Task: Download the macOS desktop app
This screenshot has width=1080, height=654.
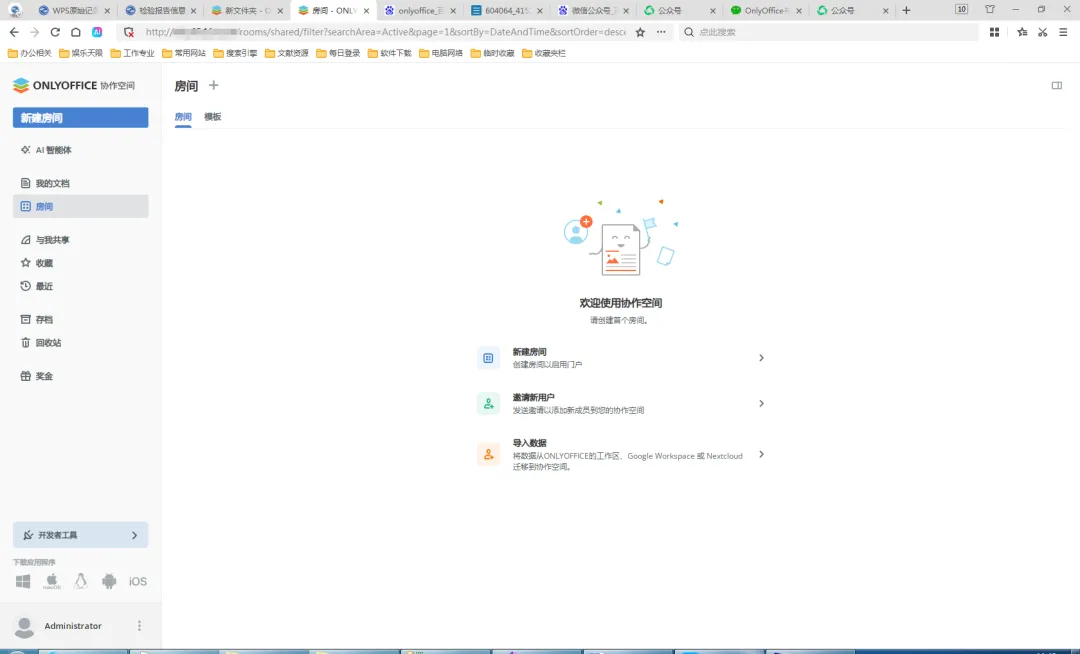Action: pos(52,581)
